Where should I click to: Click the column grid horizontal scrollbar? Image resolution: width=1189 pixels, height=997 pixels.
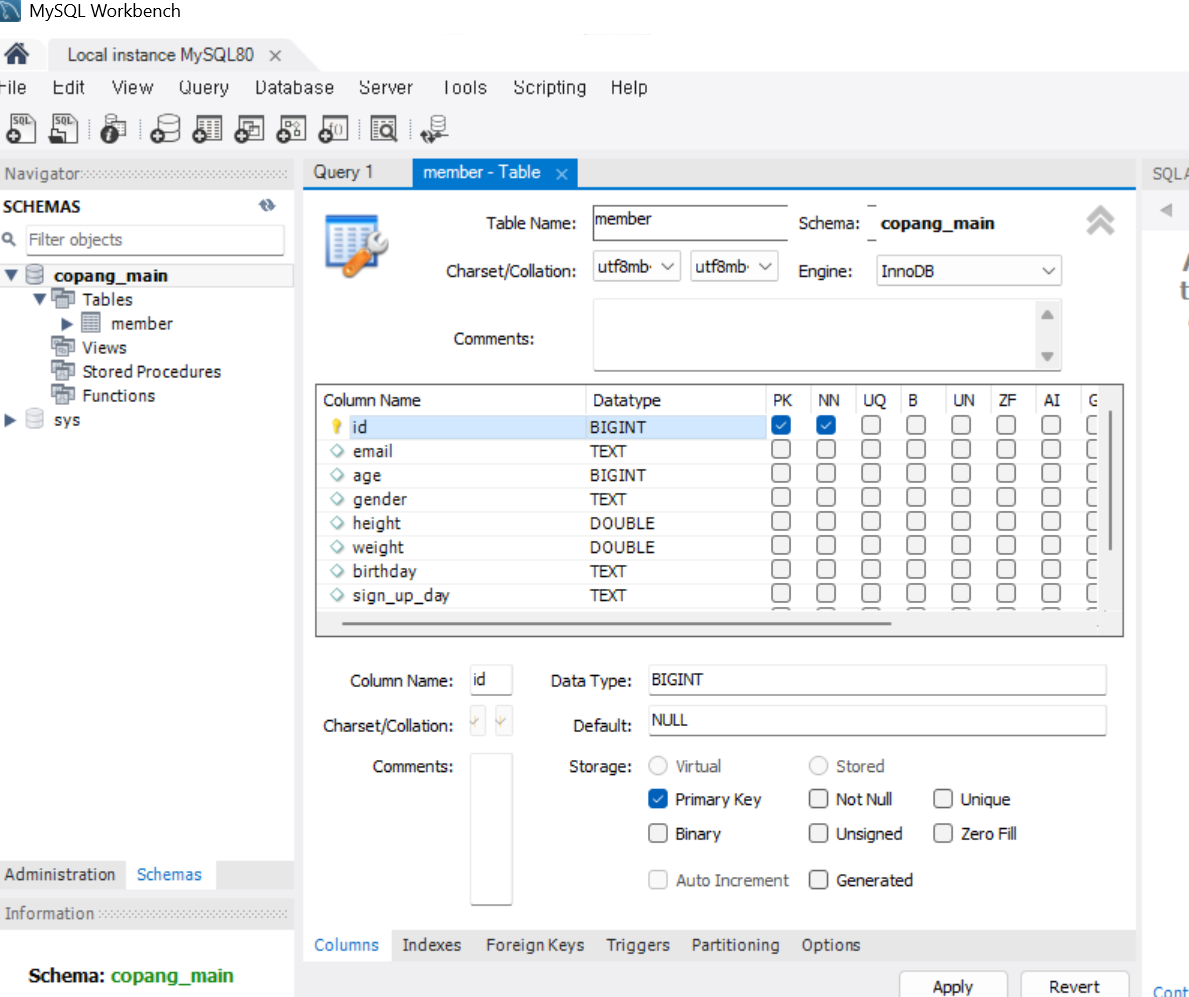pos(616,623)
